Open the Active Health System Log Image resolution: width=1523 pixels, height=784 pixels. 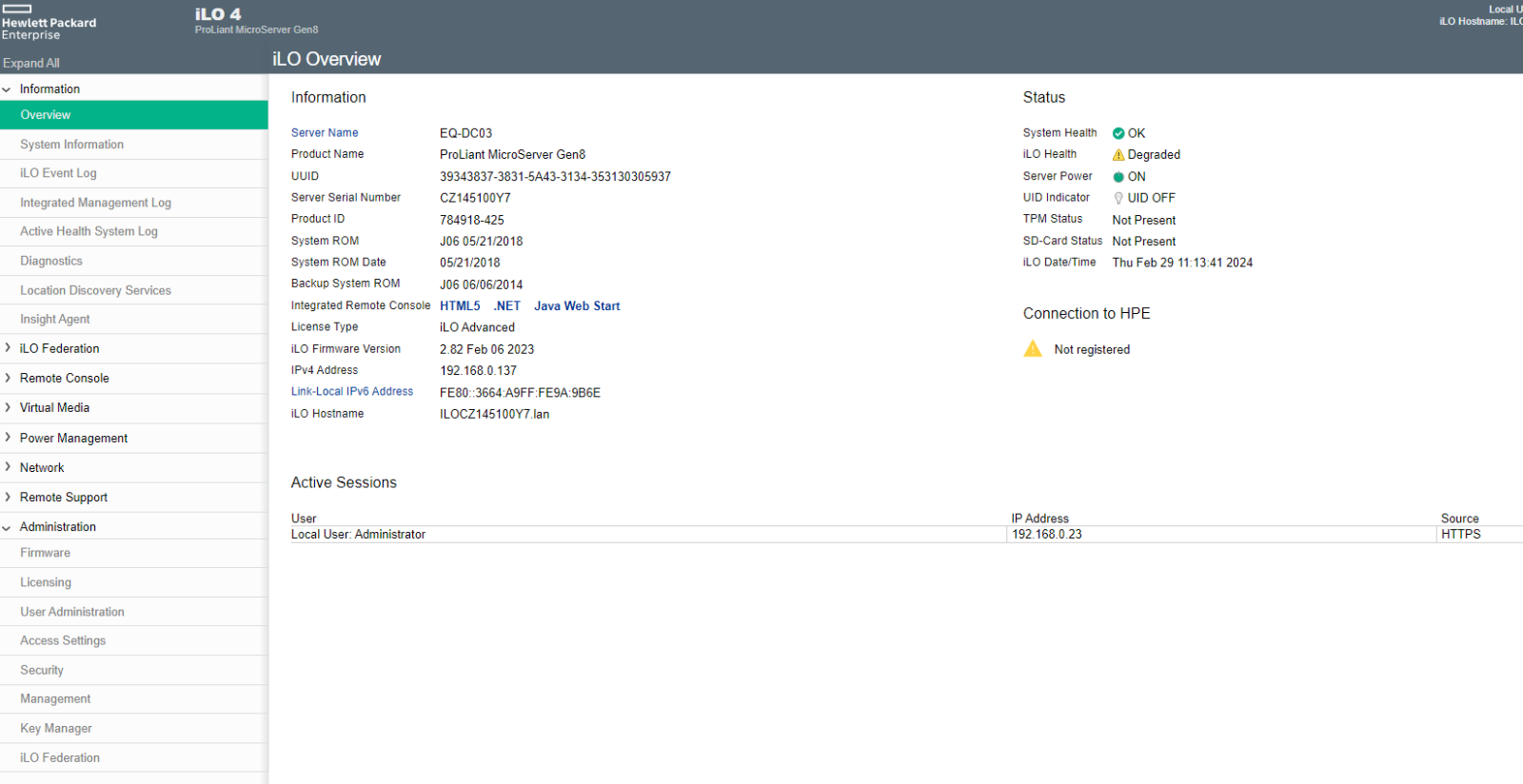[x=133, y=231]
